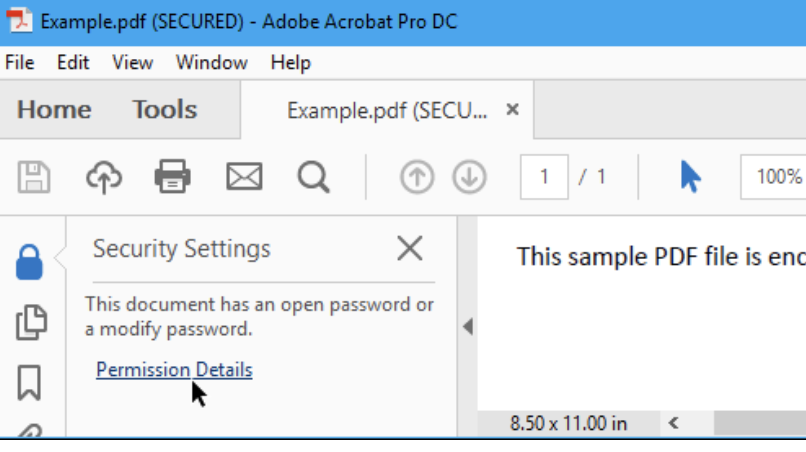Choose the selection arrow tool
The height and width of the screenshot is (452, 806).
(x=690, y=177)
